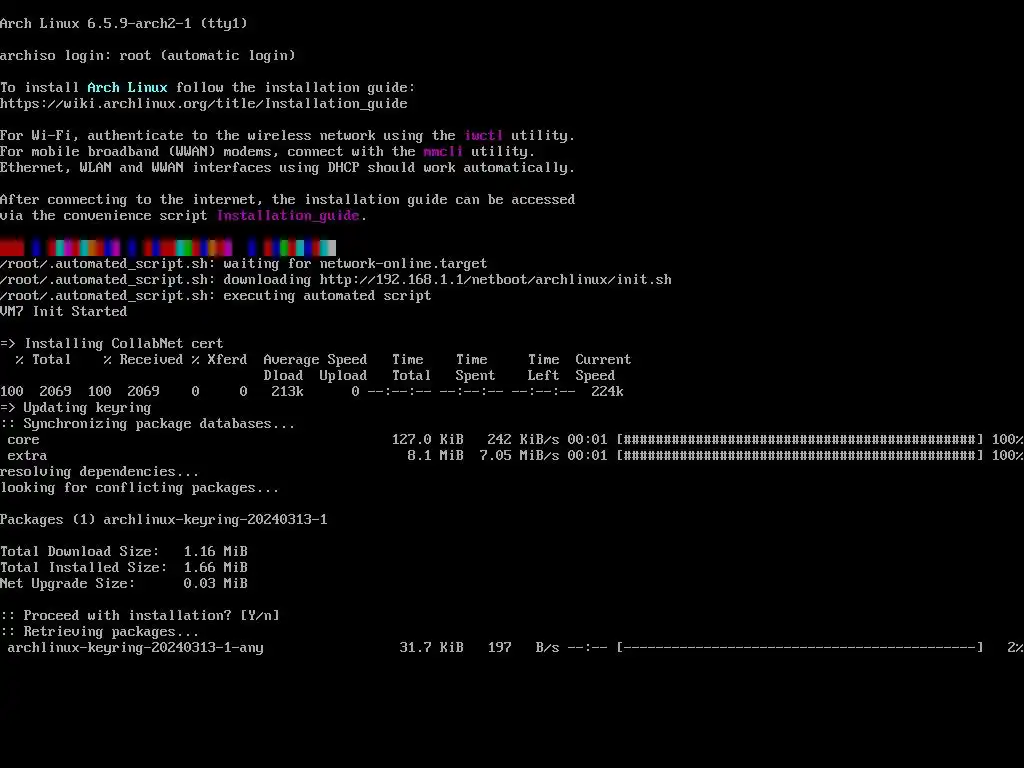Viewport: 1024px width, 768px height.
Task: Click '=> Installing CollabNet cert' line
Action: [x=112, y=344]
